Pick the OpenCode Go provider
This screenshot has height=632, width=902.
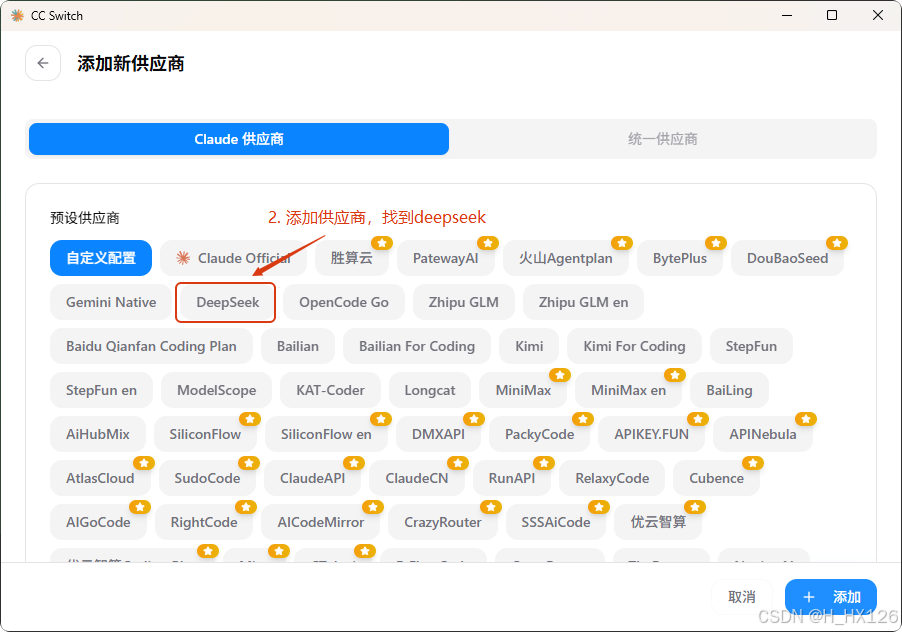pos(344,302)
